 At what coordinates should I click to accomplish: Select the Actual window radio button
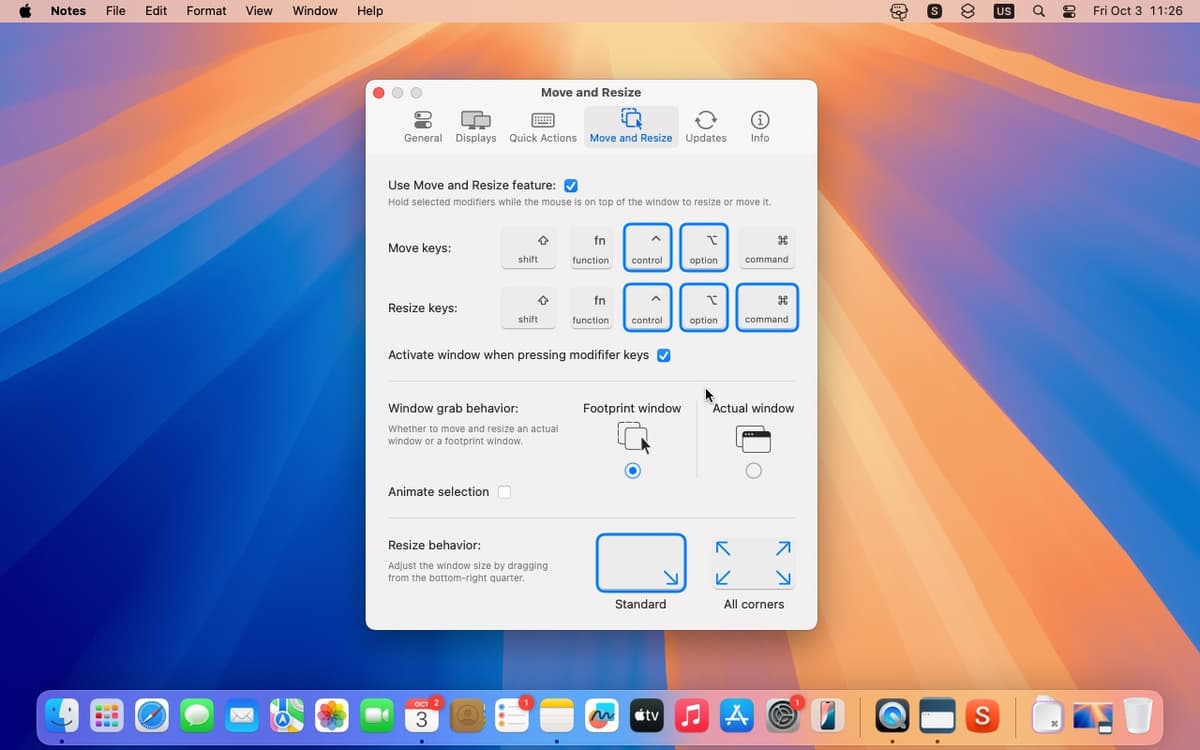(753, 471)
